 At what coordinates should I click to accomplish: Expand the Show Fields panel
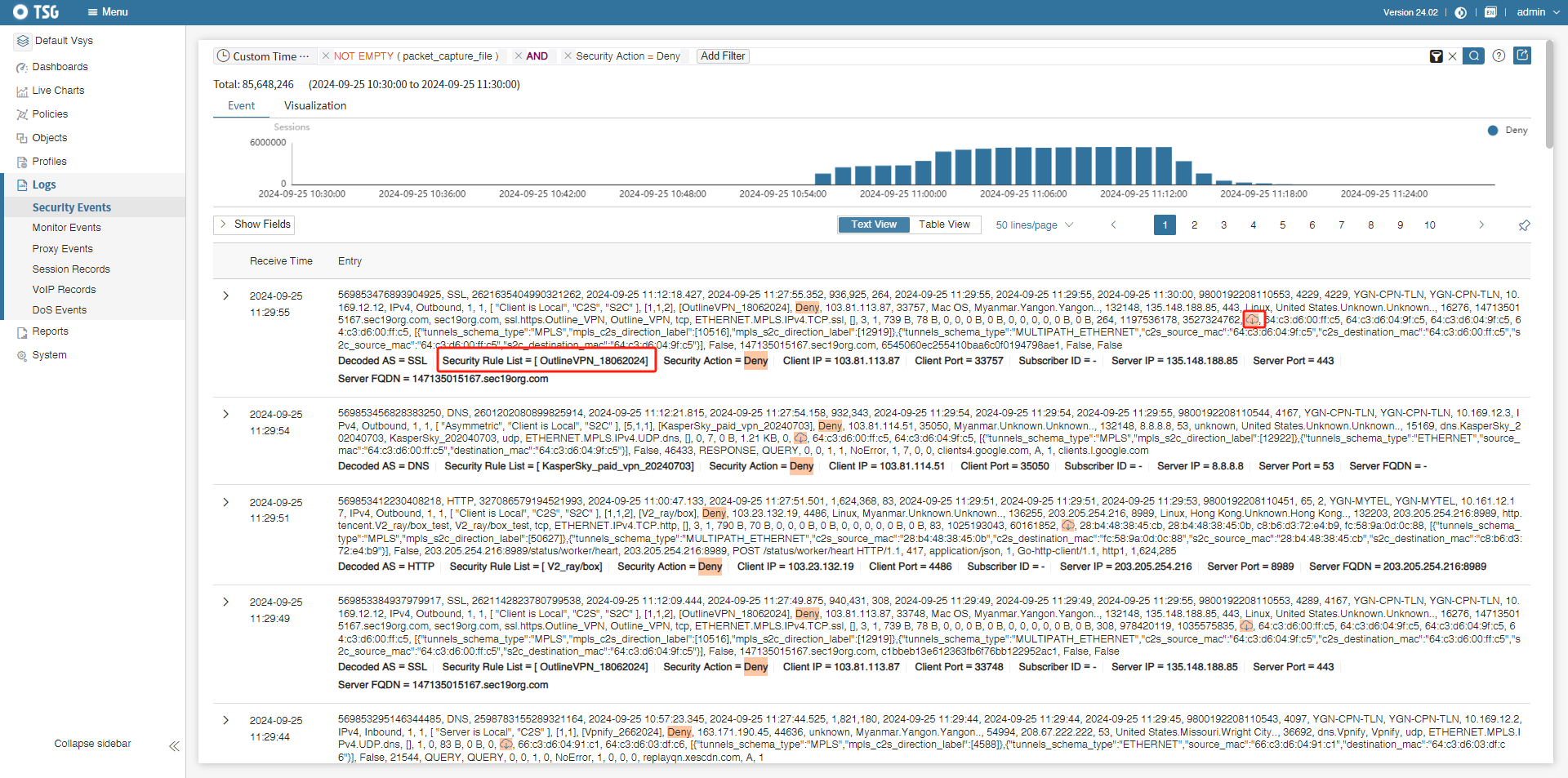pos(254,225)
